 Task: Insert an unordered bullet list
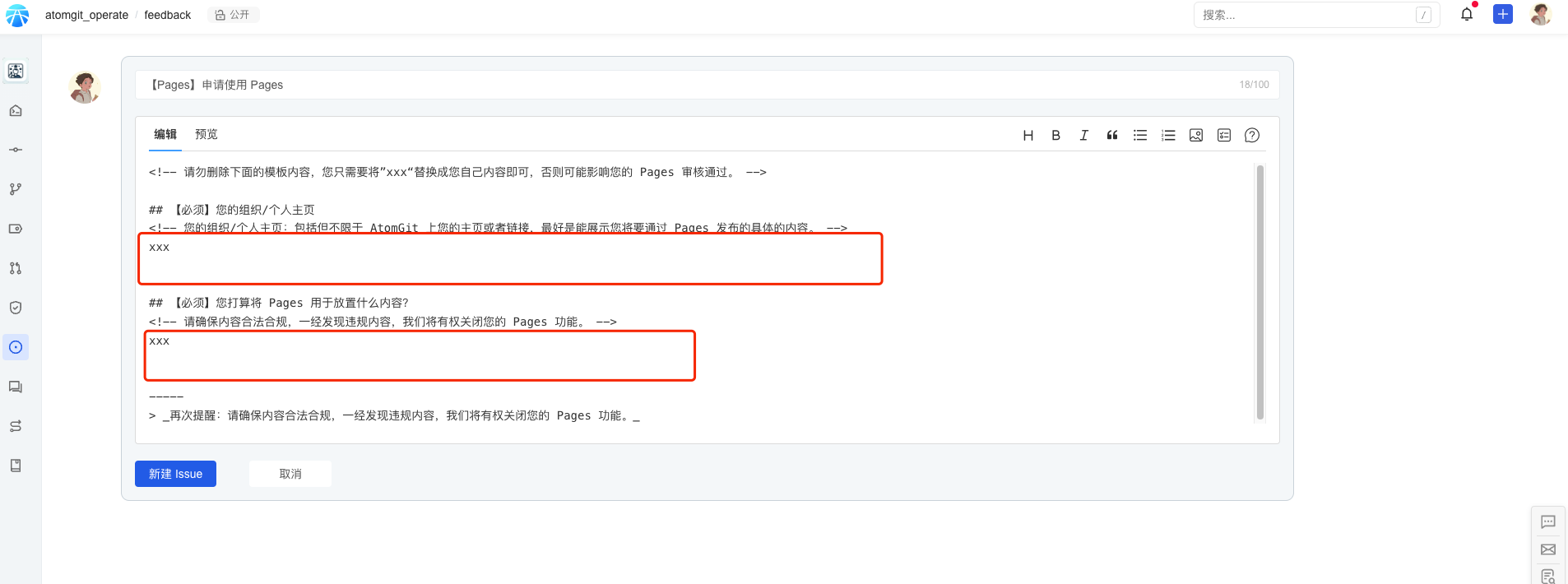tap(1140, 136)
